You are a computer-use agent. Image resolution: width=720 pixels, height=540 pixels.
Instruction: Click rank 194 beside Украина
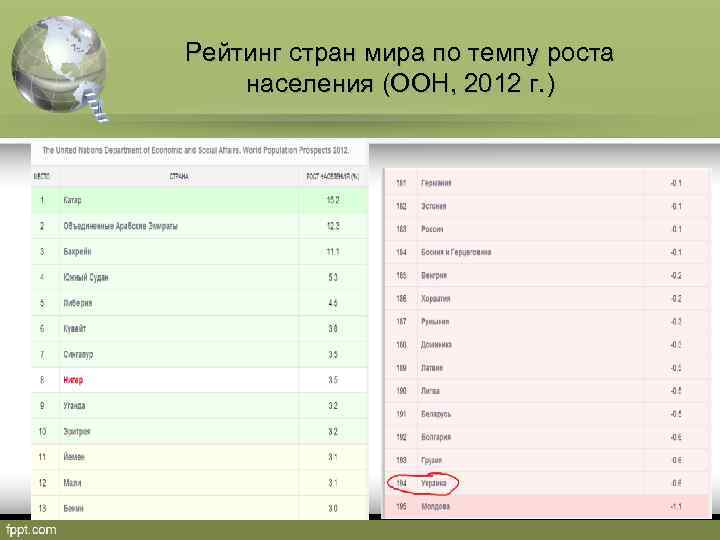coord(401,483)
